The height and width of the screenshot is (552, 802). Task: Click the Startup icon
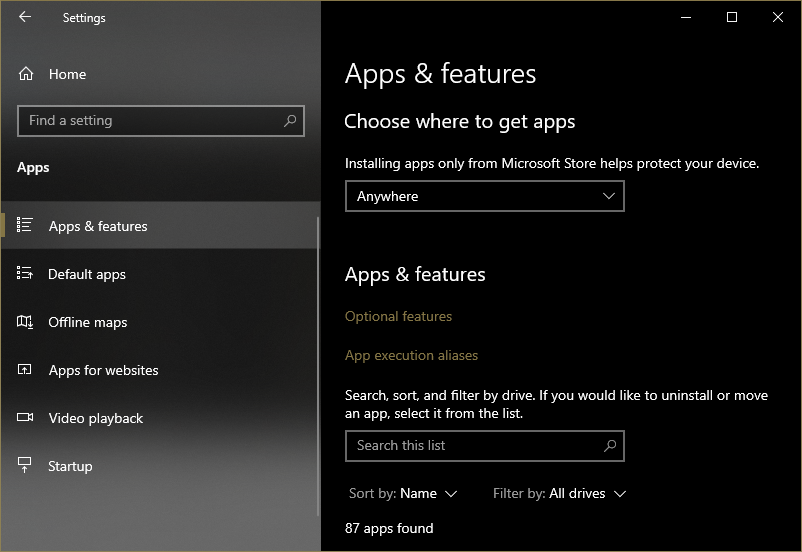point(25,465)
